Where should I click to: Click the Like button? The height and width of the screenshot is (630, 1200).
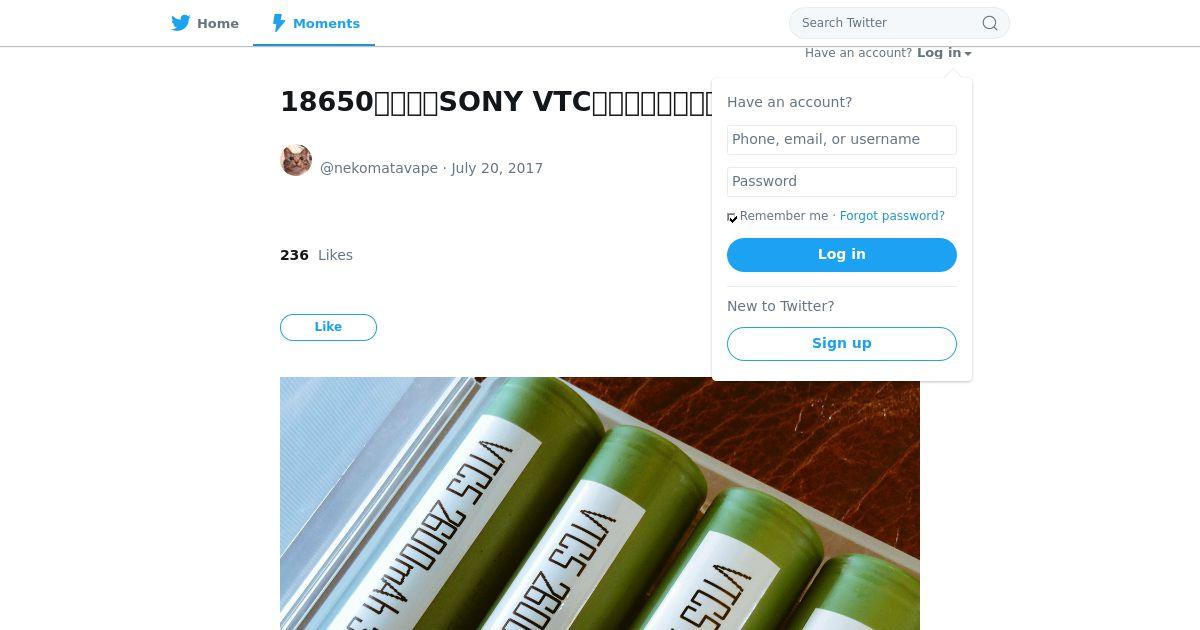coord(328,327)
